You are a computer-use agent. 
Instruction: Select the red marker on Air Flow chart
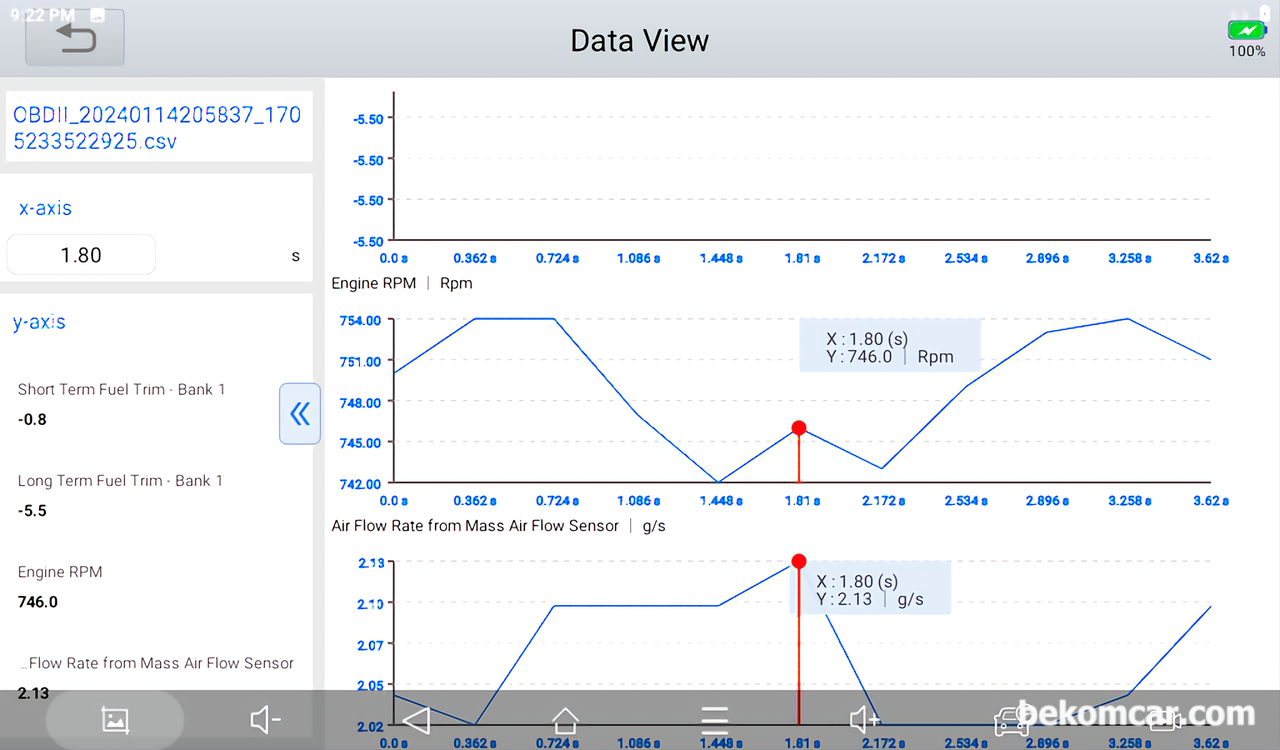[x=799, y=562]
